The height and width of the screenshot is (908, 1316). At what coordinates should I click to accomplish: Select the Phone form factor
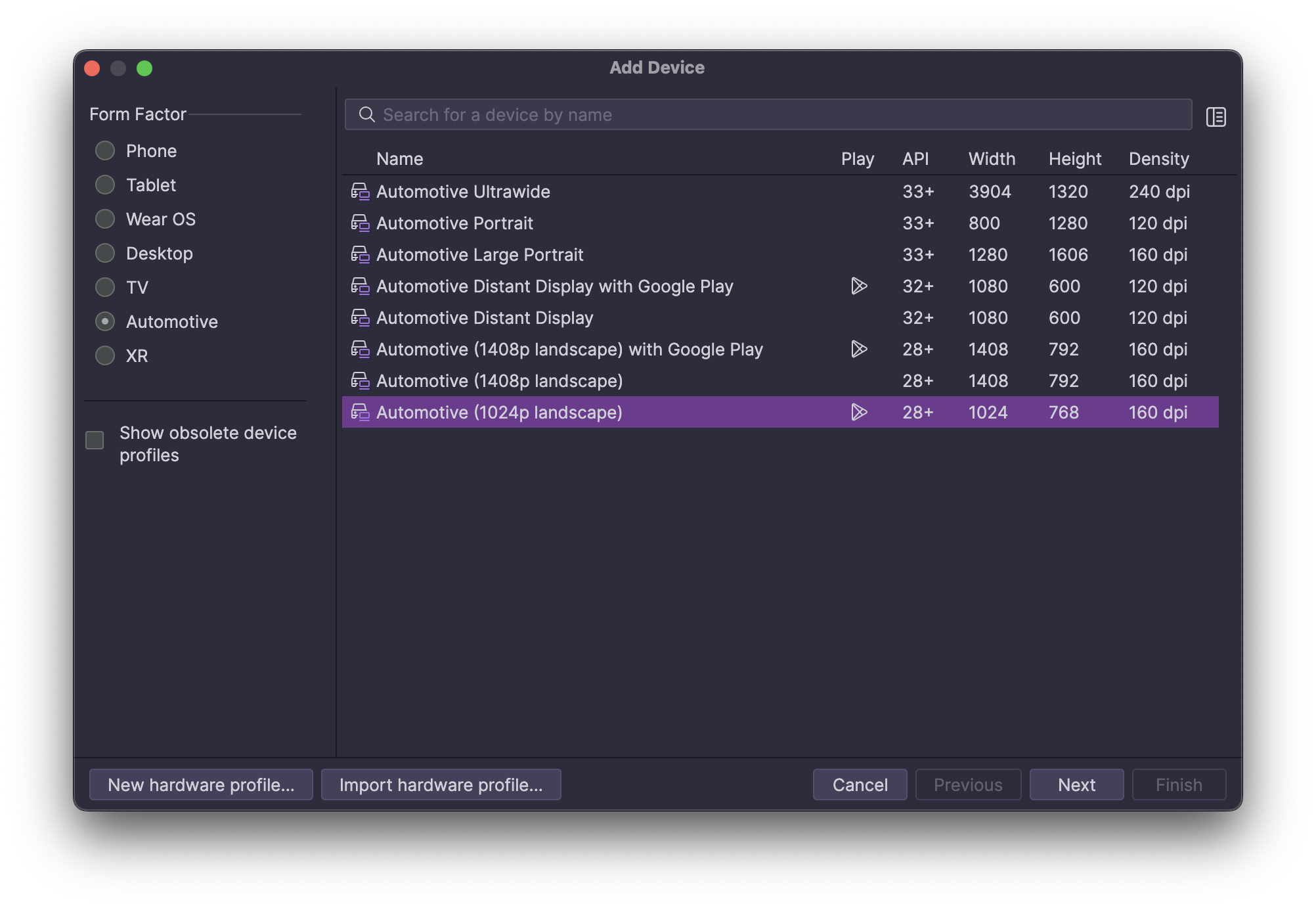click(105, 151)
